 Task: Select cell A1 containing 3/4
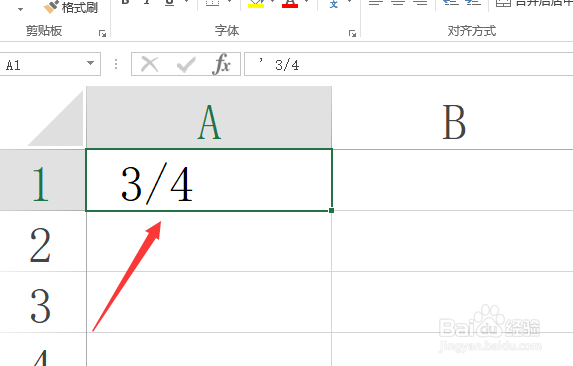pyautogui.click(x=209, y=180)
